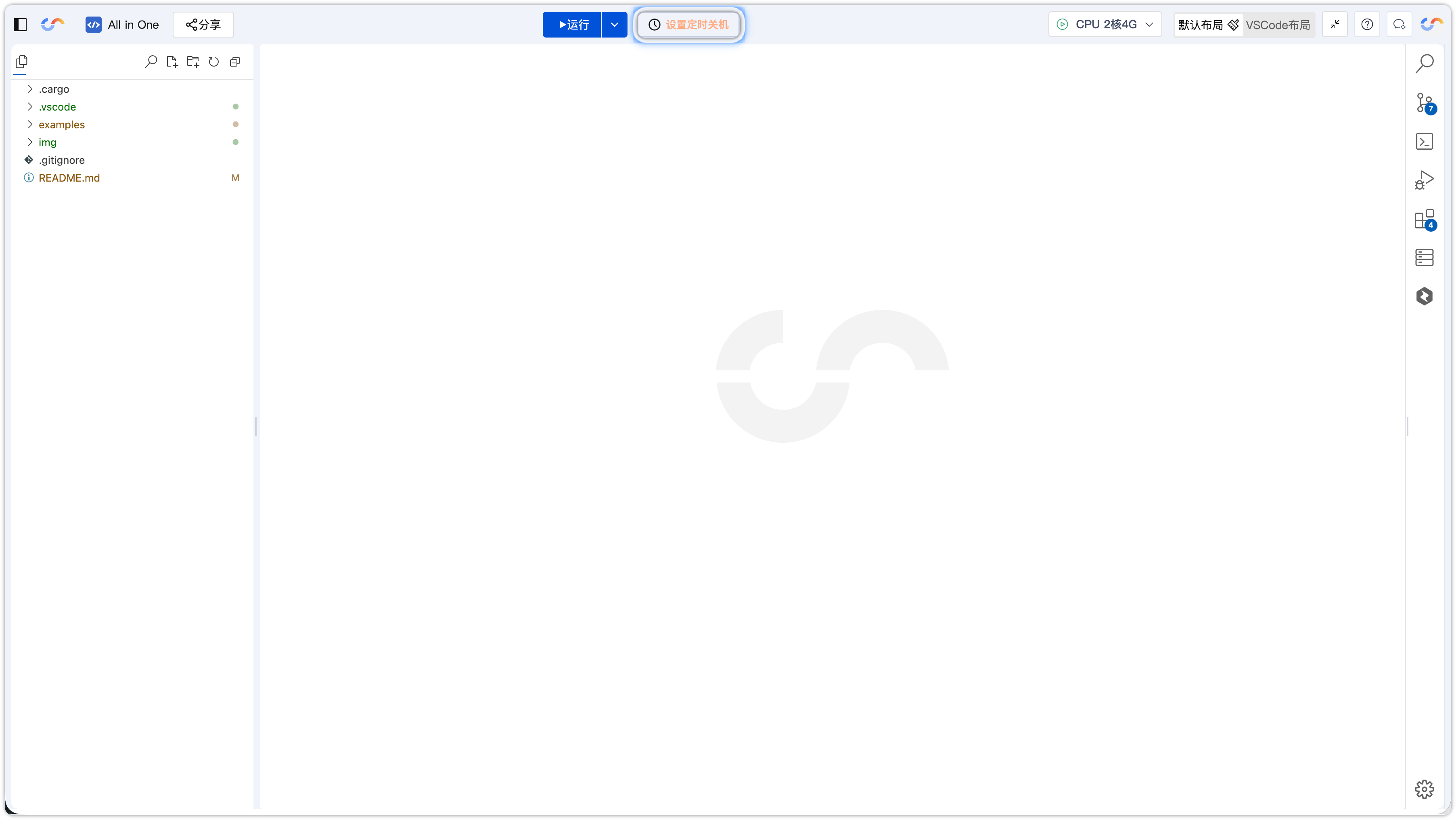Click the Cloud Studio logo at top left
Screen dimensions: 1456x820
[x=52, y=24]
